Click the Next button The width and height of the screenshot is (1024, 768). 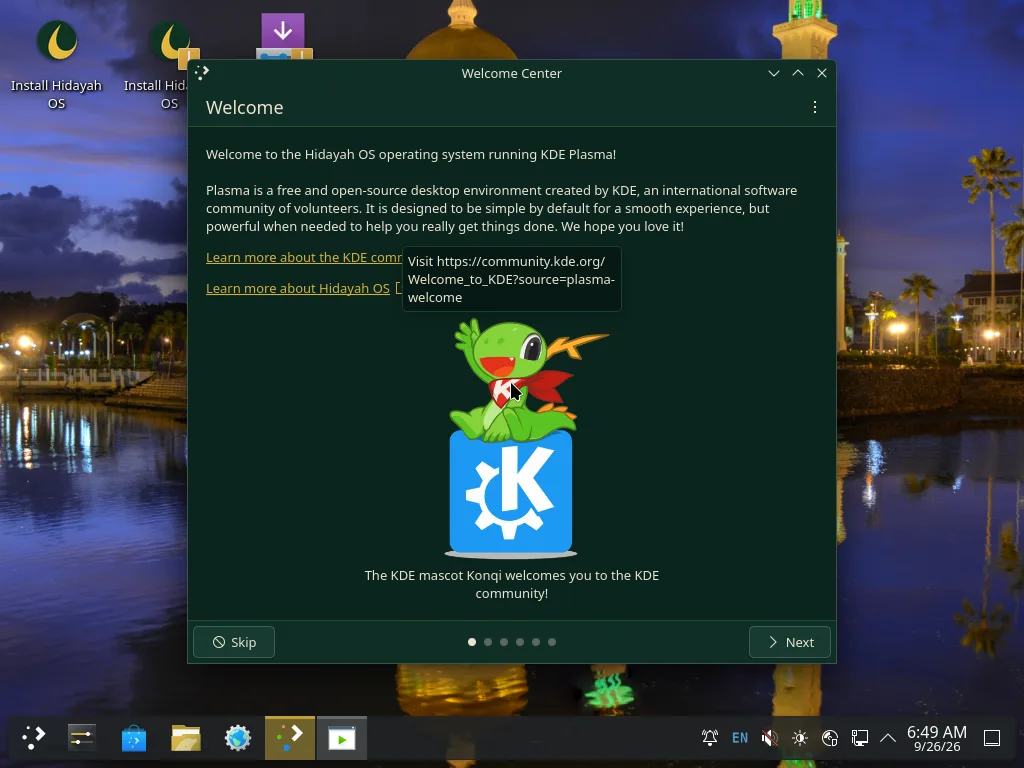click(x=790, y=642)
